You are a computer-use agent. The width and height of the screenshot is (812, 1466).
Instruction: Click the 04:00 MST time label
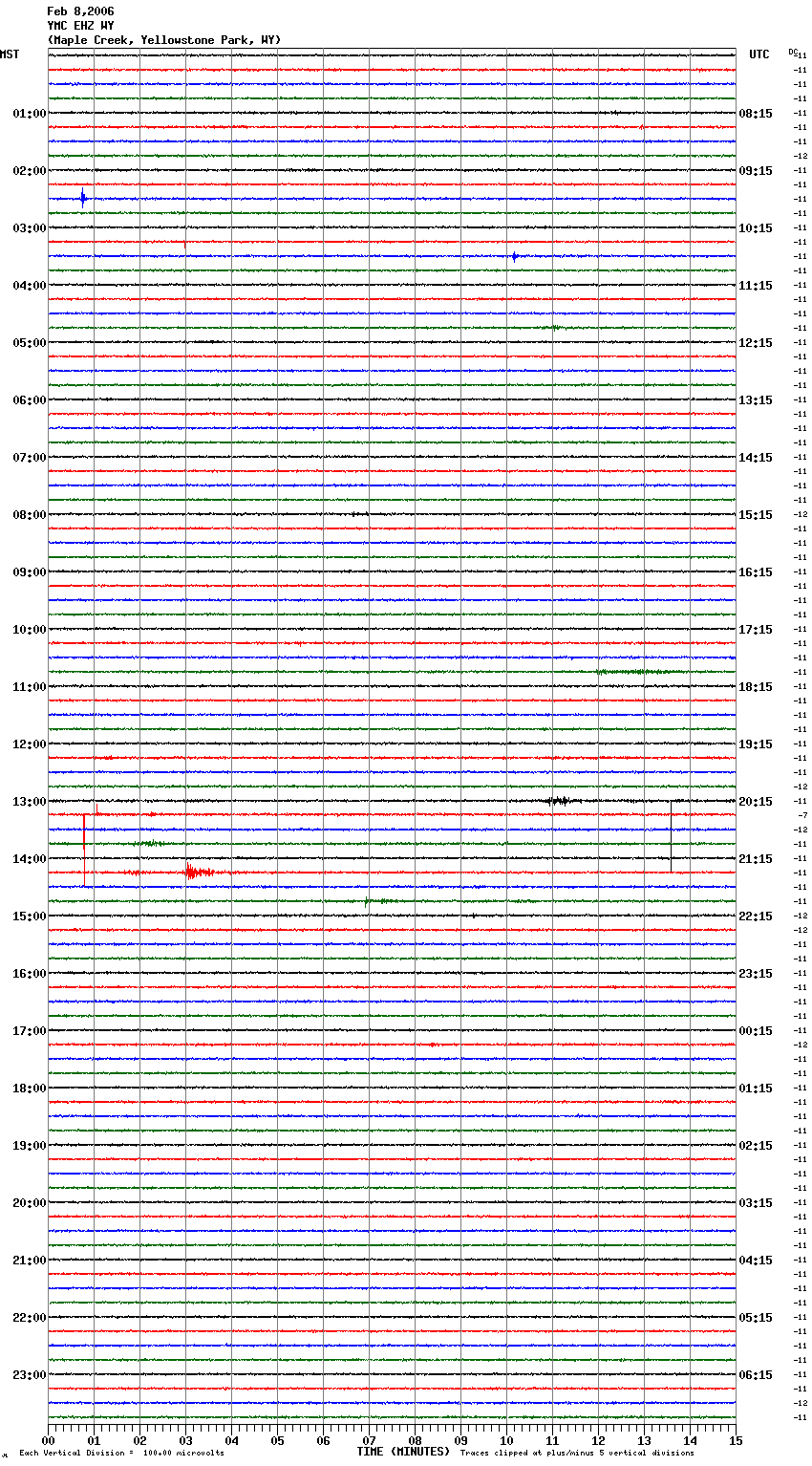coord(30,286)
